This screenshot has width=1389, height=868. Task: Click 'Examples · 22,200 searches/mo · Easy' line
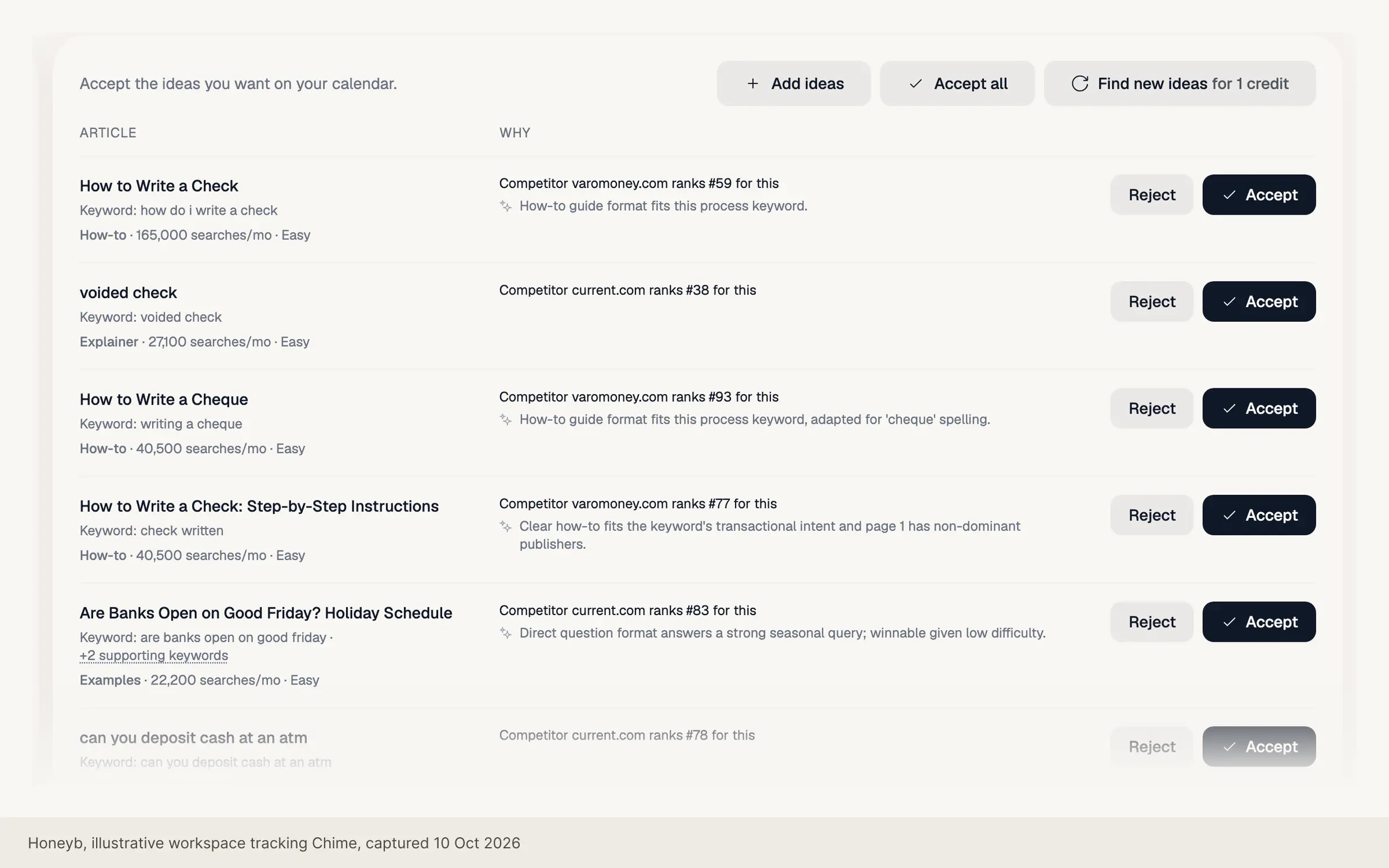tap(199, 680)
